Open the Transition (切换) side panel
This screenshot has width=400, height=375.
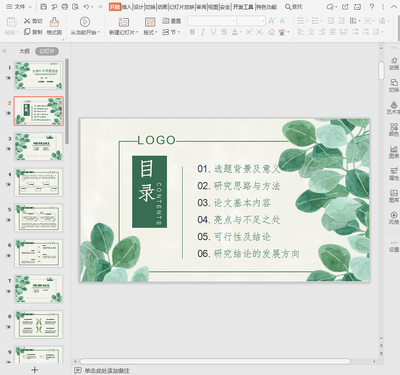[394, 85]
